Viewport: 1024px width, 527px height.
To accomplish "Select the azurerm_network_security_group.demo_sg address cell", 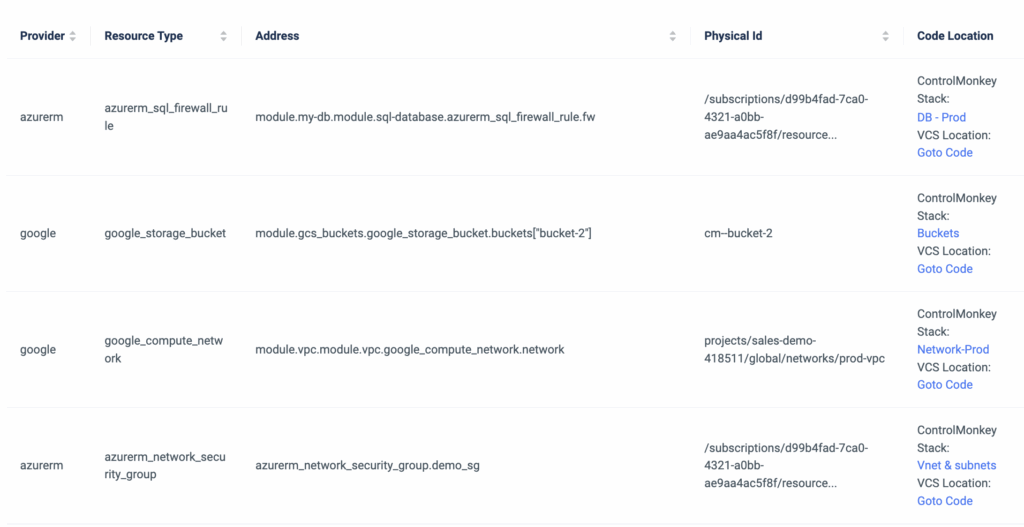I will point(367,466).
